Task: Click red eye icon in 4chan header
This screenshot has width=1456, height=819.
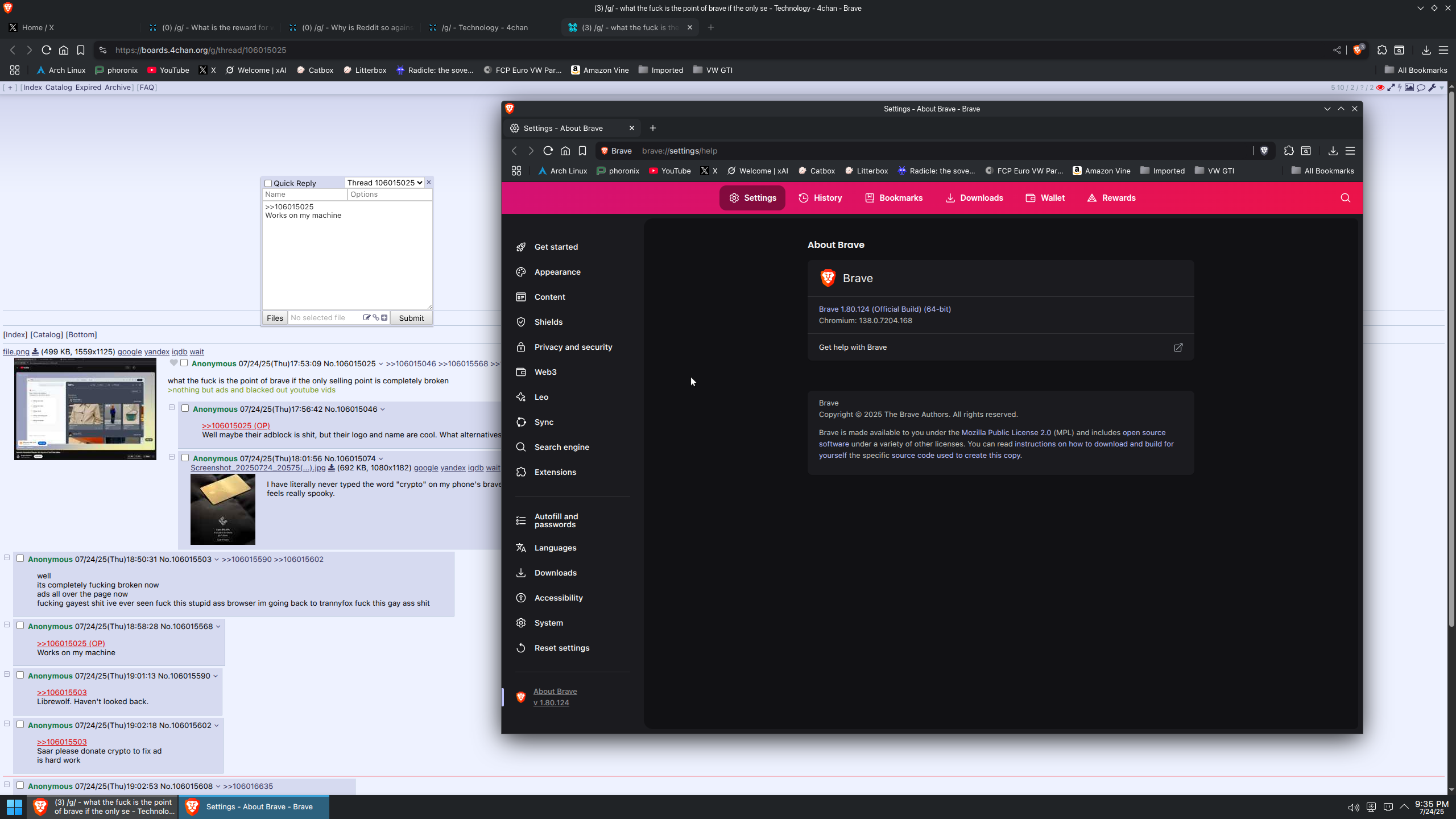Action: coord(1380,88)
